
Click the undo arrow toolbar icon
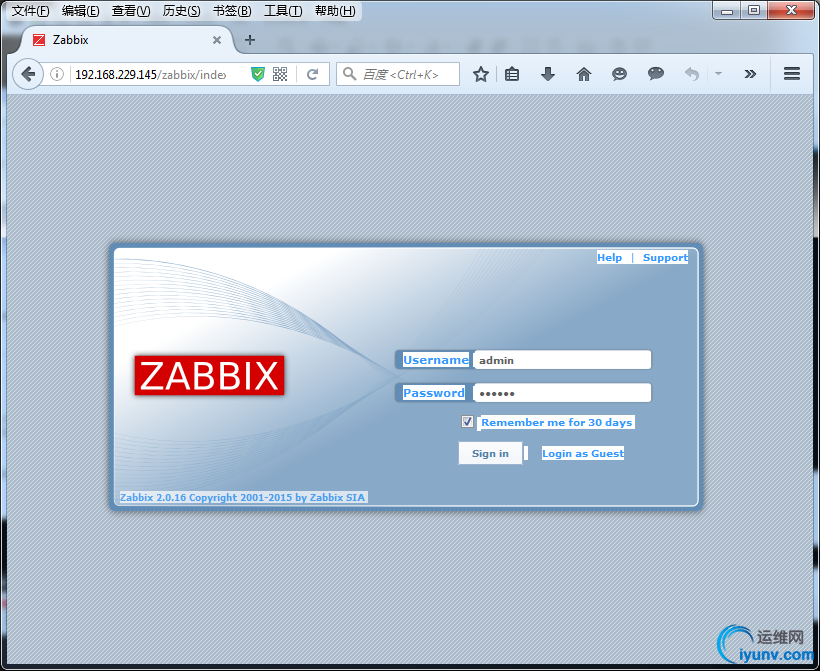tap(692, 74)
